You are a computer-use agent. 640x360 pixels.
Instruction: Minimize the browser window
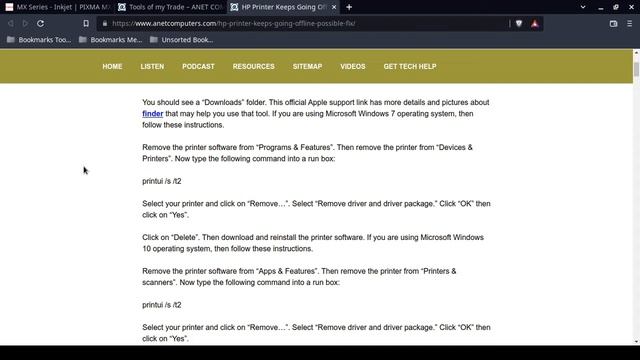click(600, 7)
